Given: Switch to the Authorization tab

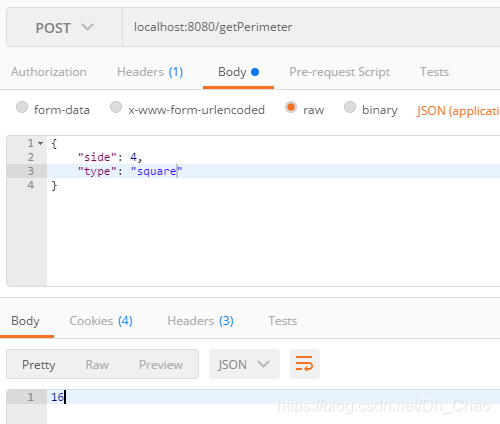Looking at the screenshot, I should point(49,72).
